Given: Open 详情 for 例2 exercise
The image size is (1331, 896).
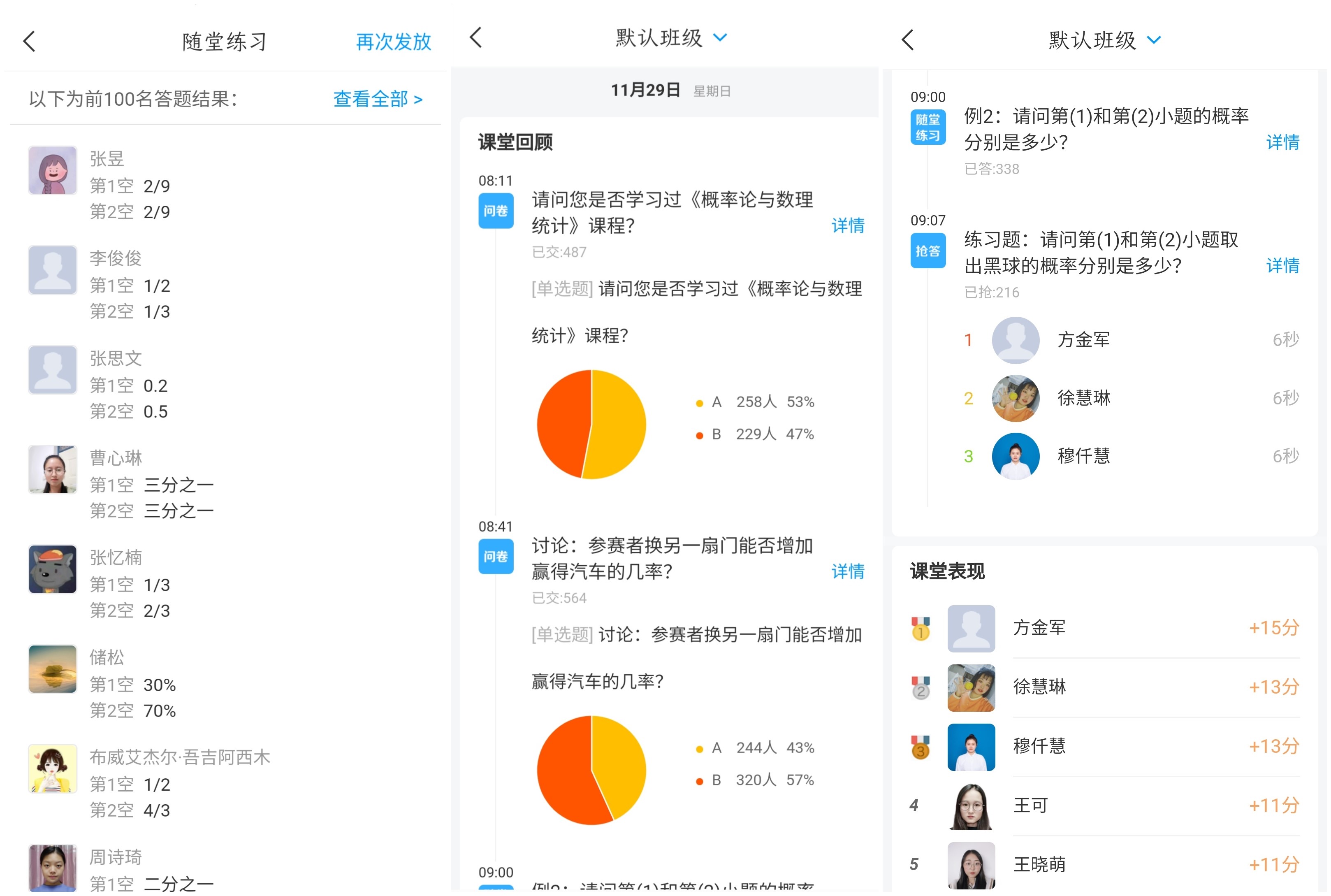Looking at the screenshot, I should pos(1283,142).
